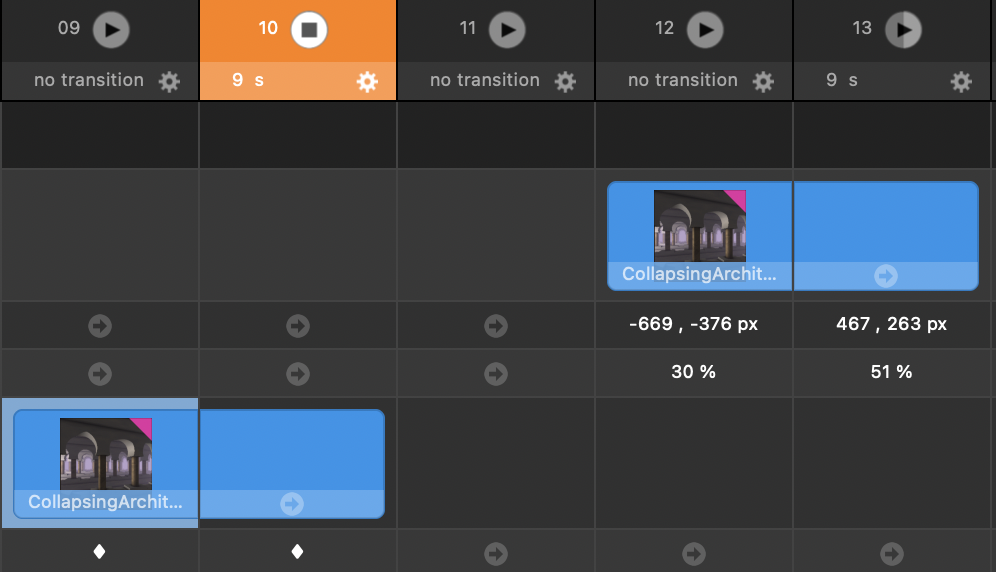Click the 9 s transition duration of cue 13
Viewport: 996px width, 572px height.
(841, 80)
